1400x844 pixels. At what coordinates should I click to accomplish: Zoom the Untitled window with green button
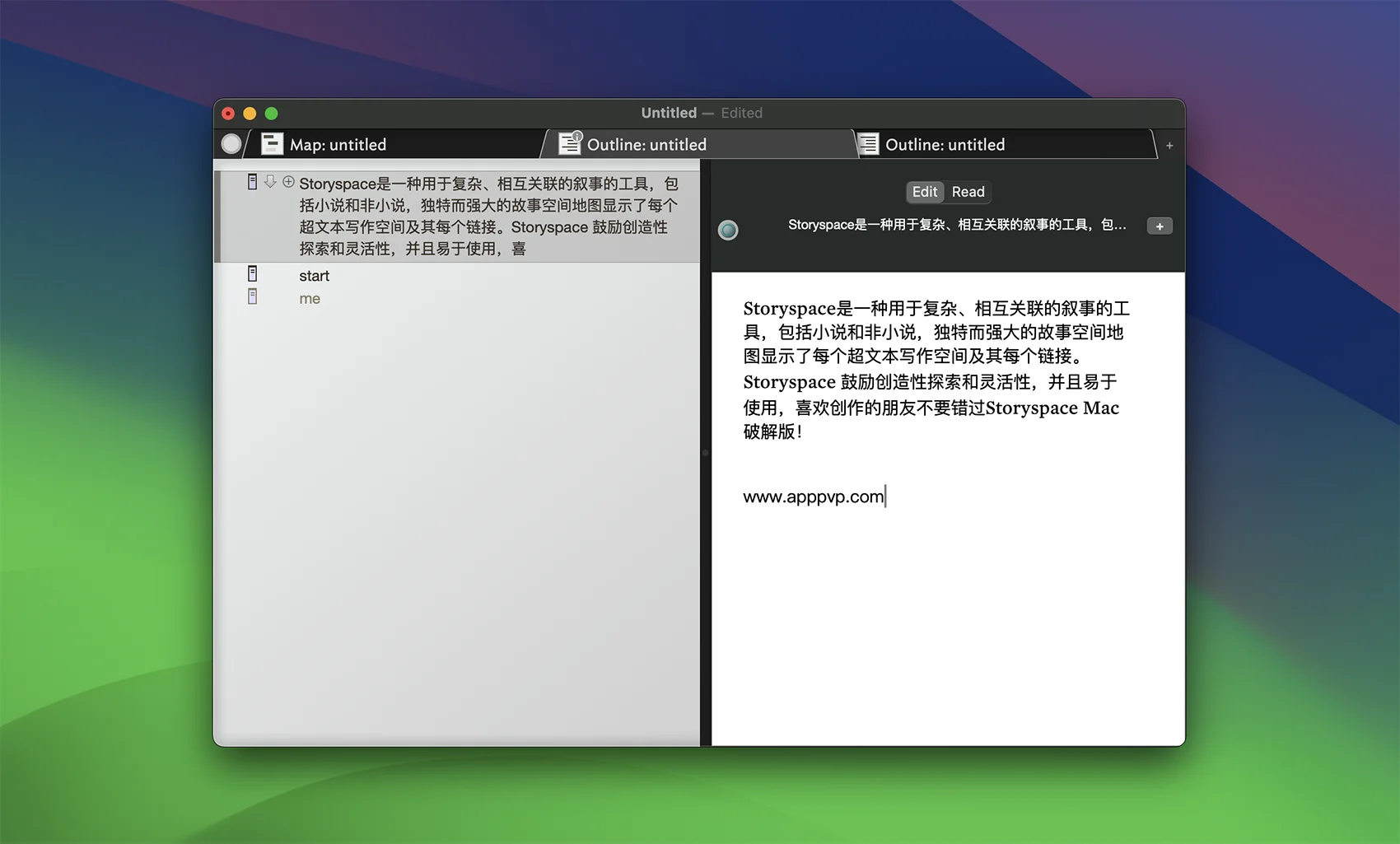tap(271, 114)
